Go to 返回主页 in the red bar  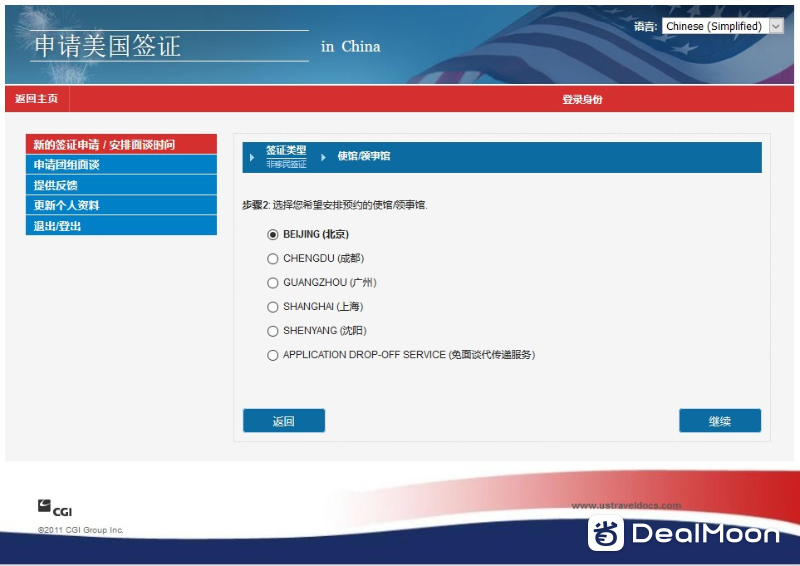pos(37,99)
